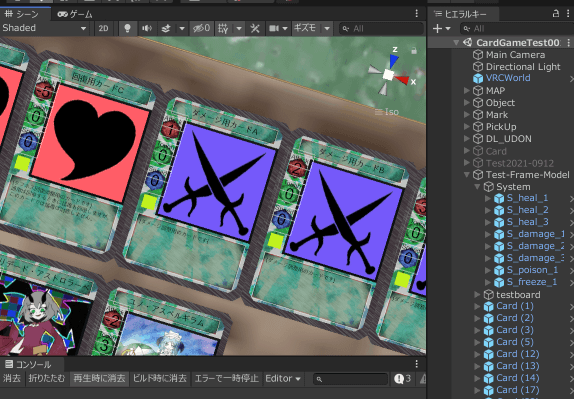Select Card (12) in hierarchy
574x399 pixels.
[x=518, y=354]
